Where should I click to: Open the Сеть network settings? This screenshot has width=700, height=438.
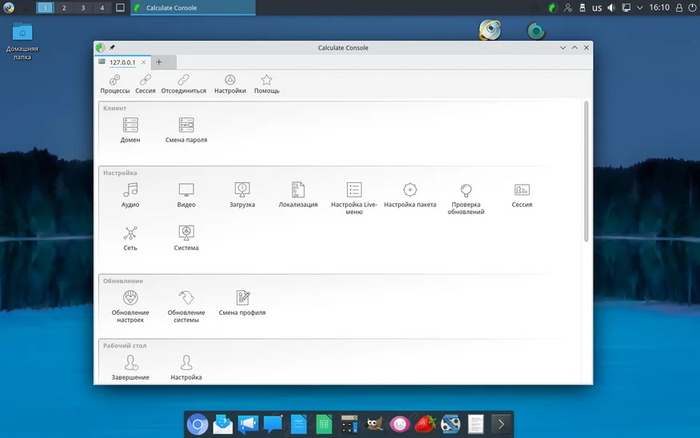tap(130, 233)
